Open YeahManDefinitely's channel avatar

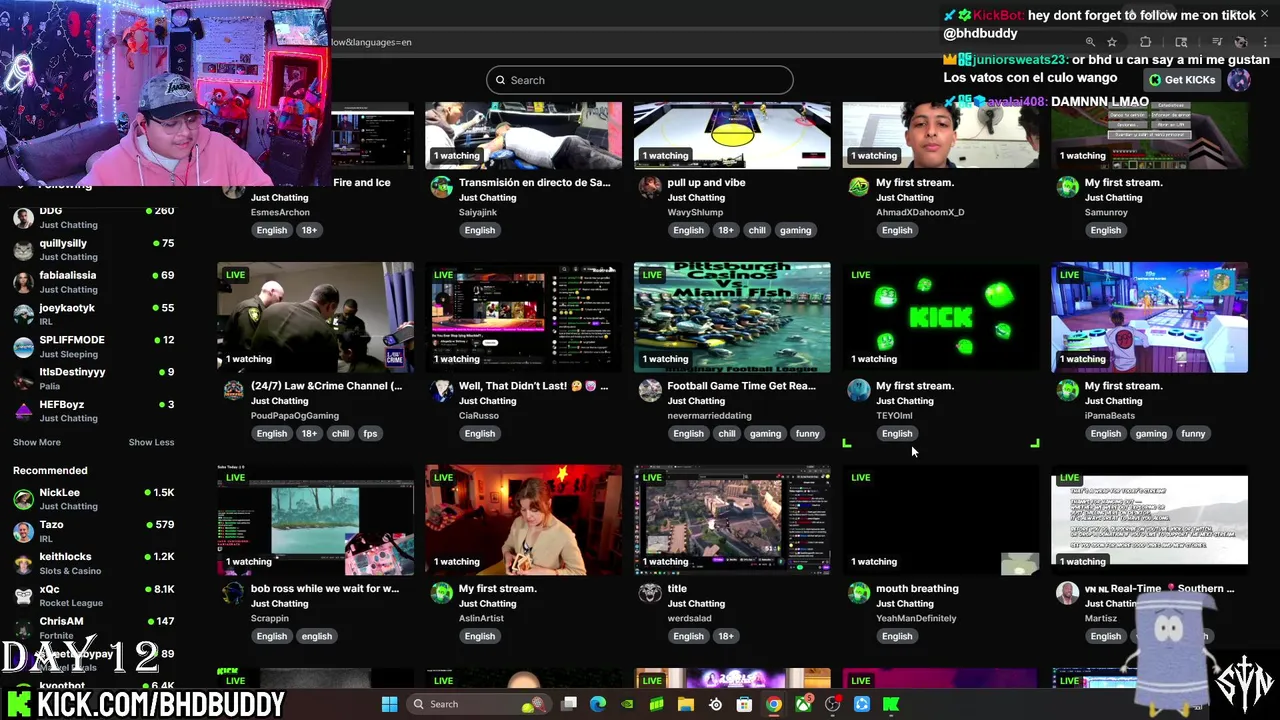pos(859,593)
